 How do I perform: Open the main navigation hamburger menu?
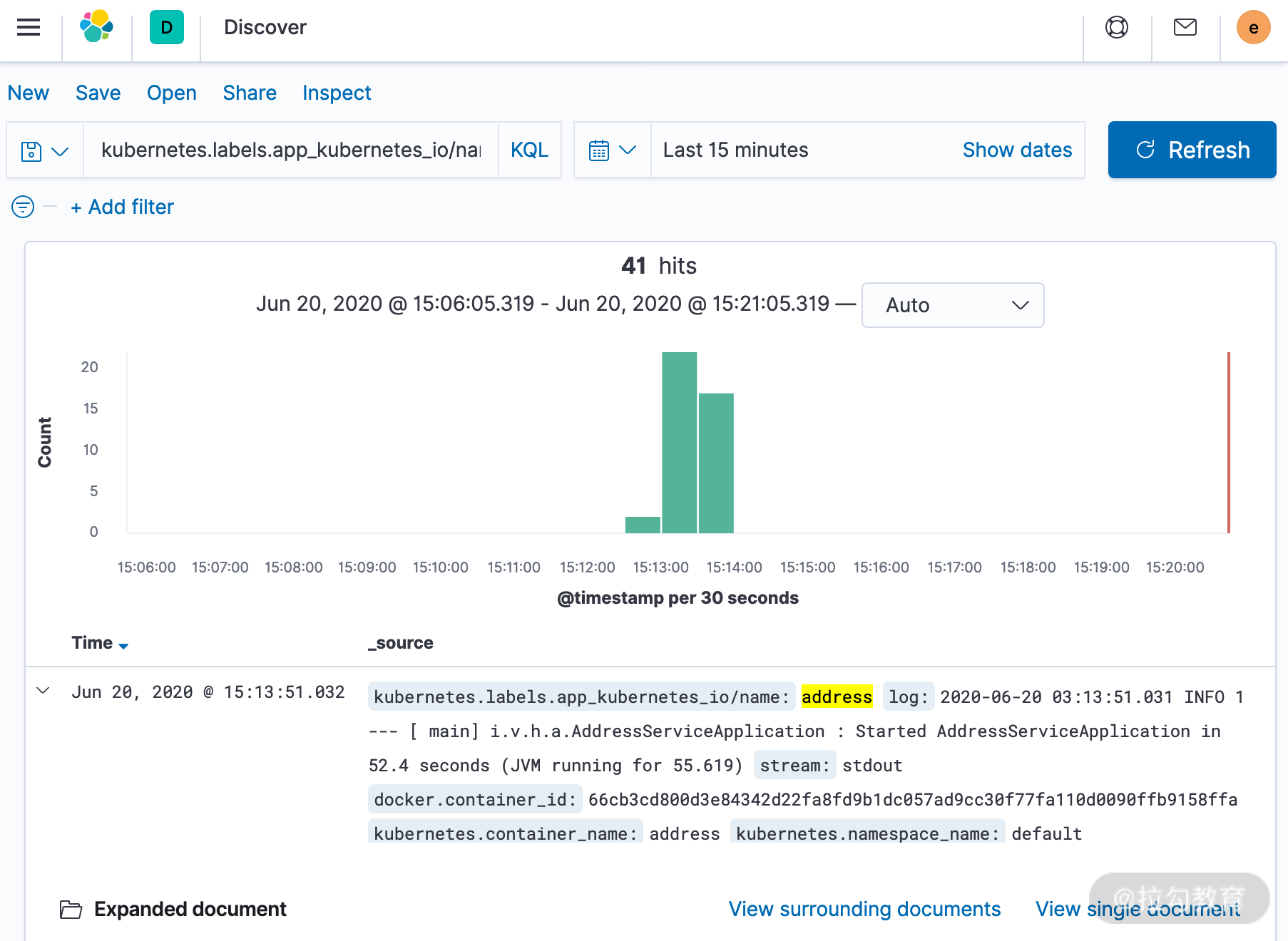(28, 27)
